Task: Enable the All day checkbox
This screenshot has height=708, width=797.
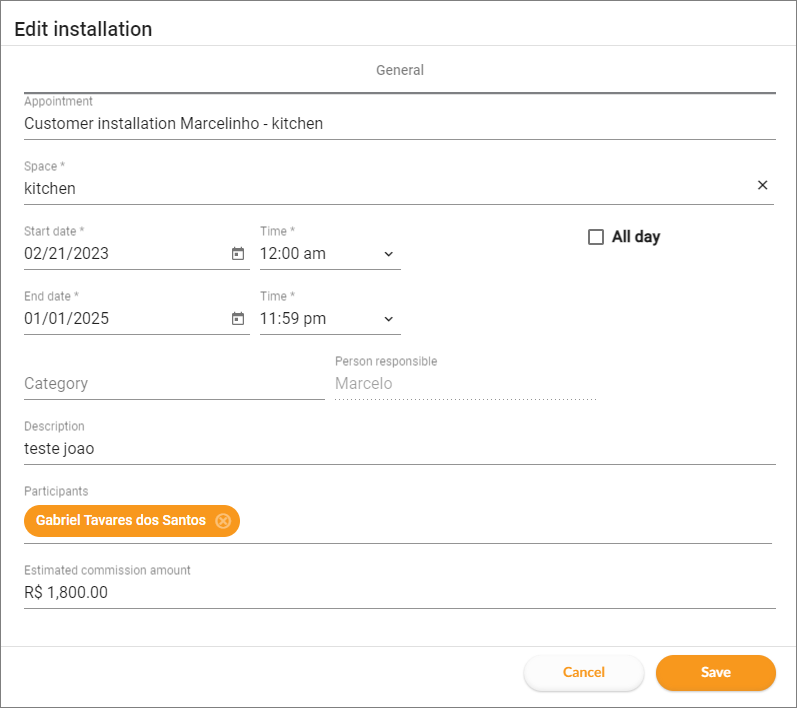Action: (x=596, y=237)
